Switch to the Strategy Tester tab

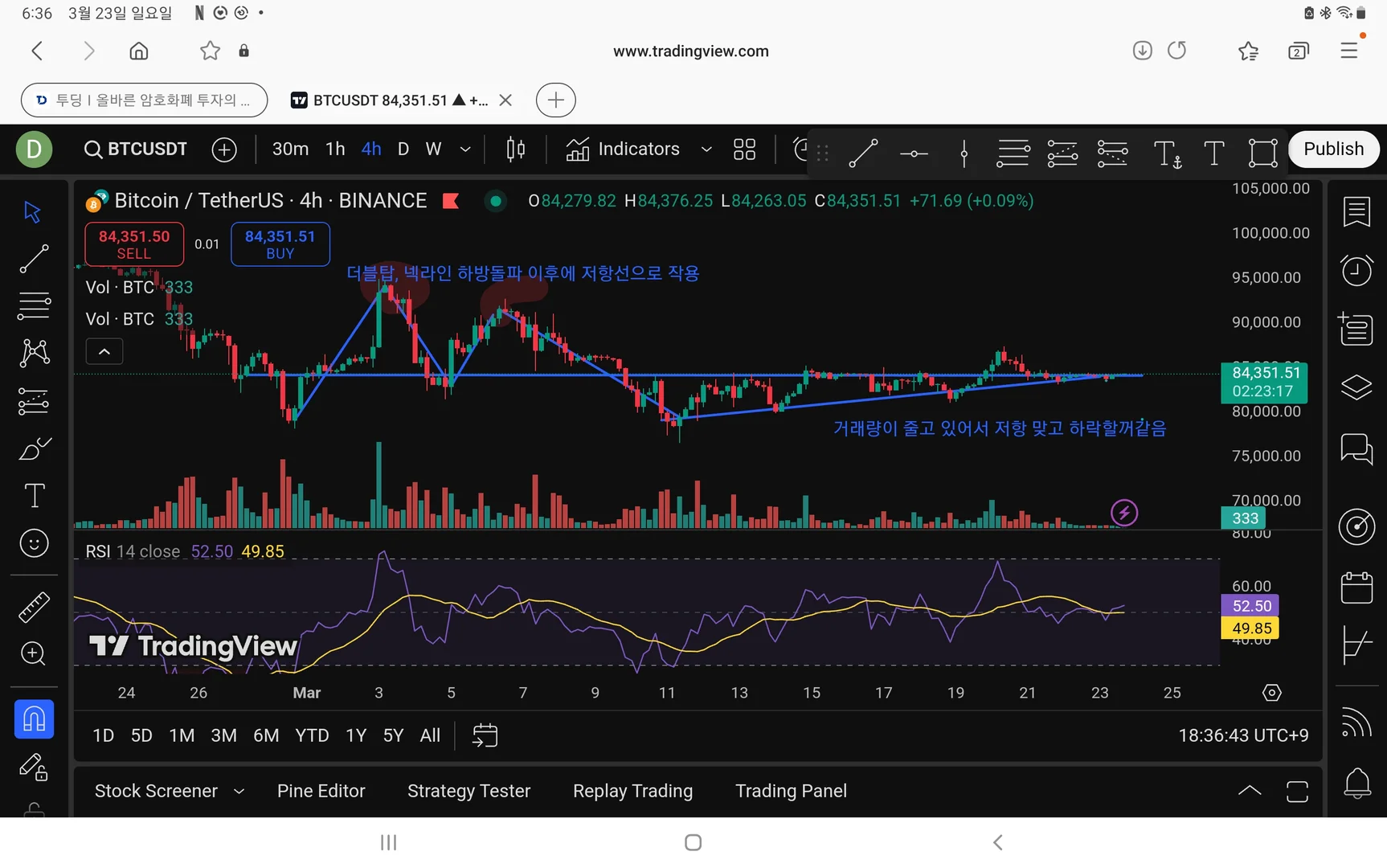click(x=468, y=792)
